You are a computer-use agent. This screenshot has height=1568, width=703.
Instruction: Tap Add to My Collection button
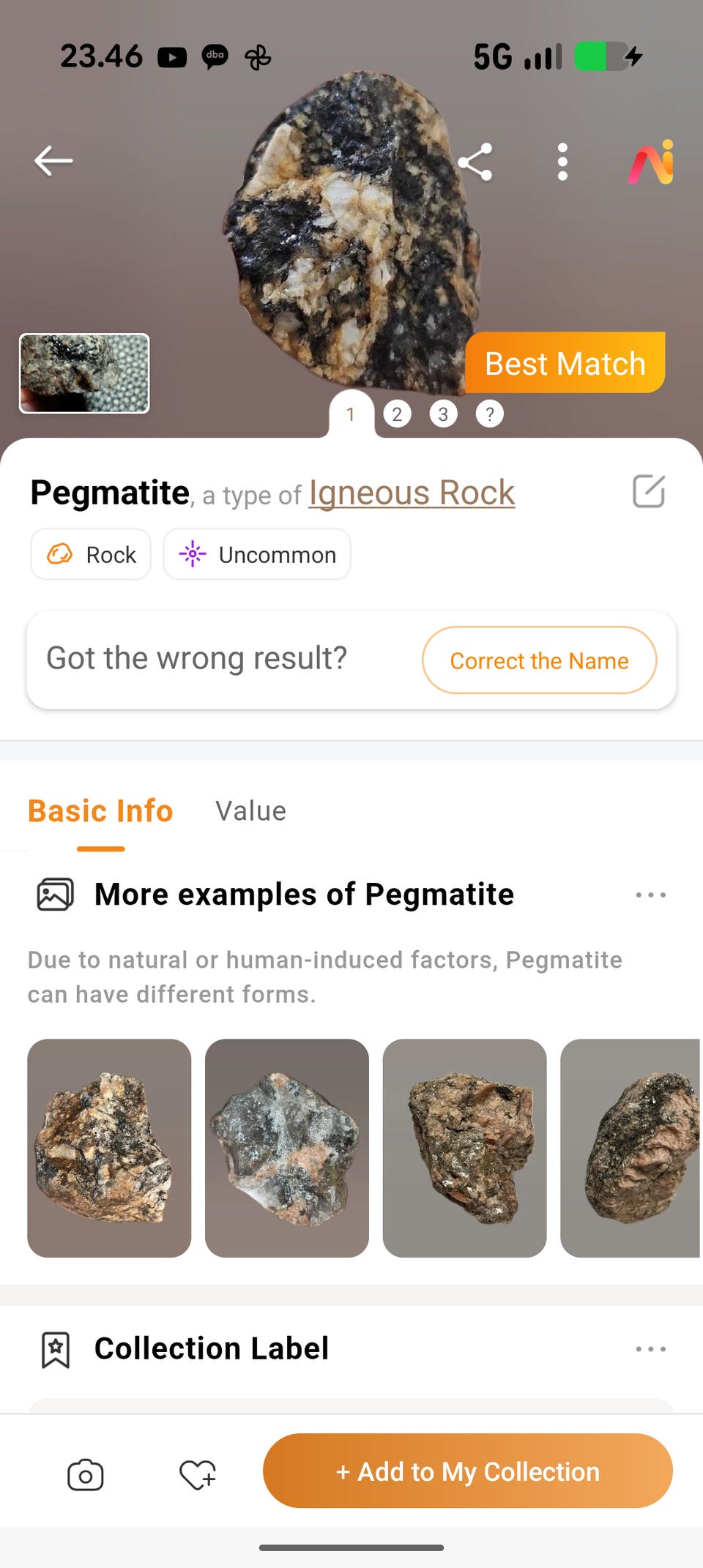467,1471
